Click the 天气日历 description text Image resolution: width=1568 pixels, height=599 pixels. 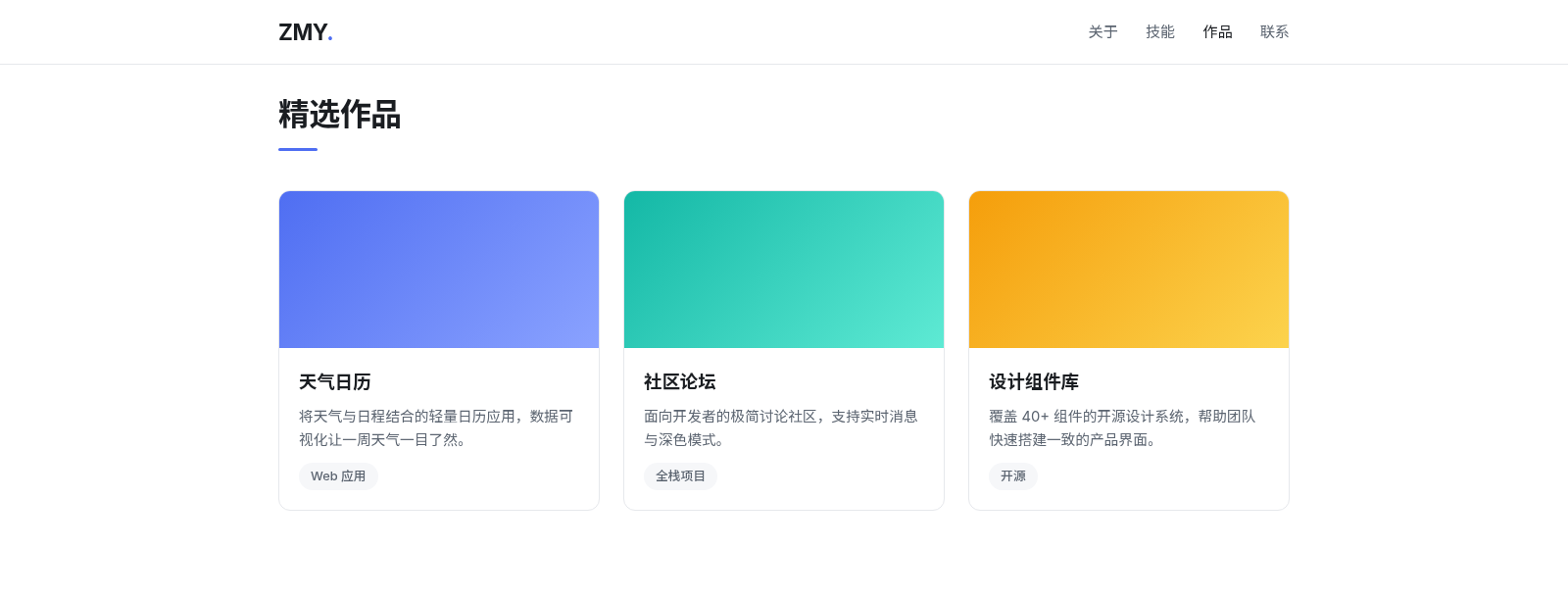pyautogui.click(x=436, y=428)
